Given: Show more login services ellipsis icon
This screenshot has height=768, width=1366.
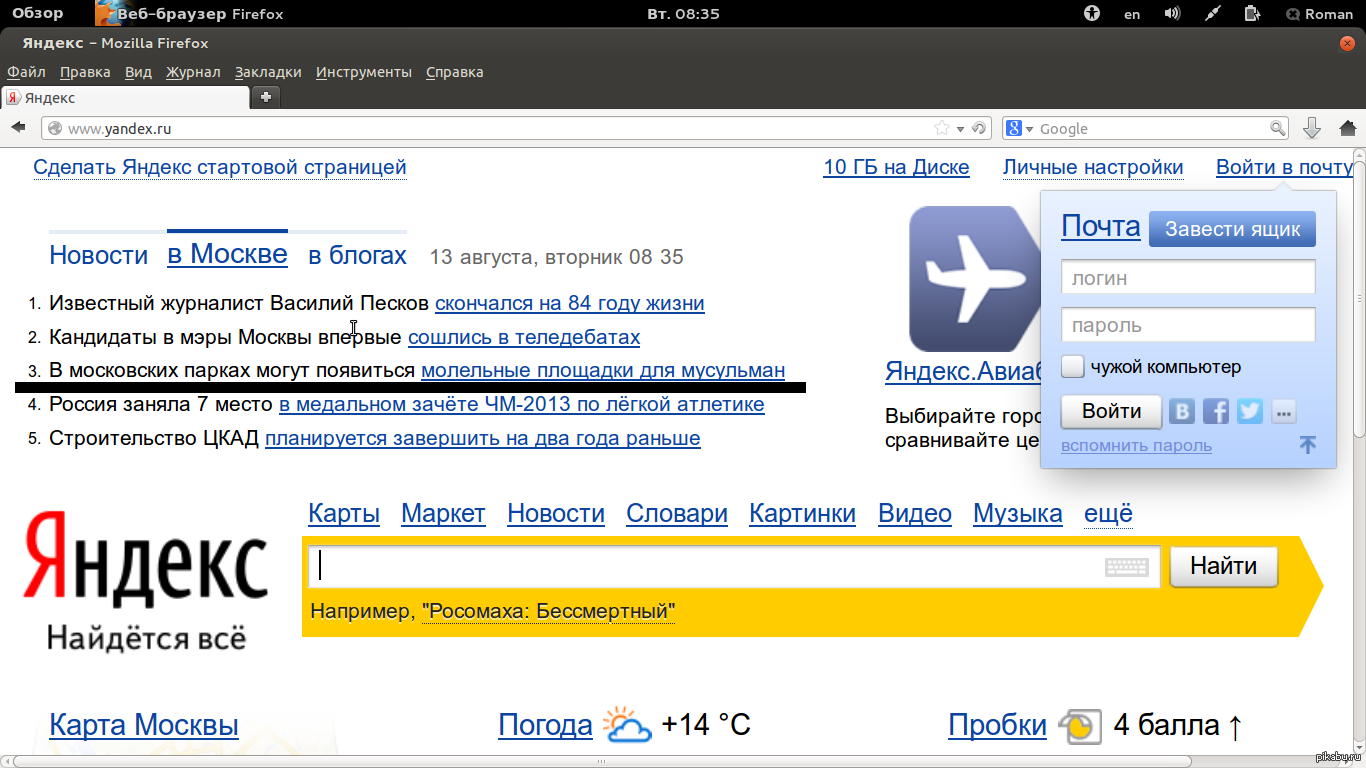Looking at the screenshot, I should click(x=1284, y=411).
